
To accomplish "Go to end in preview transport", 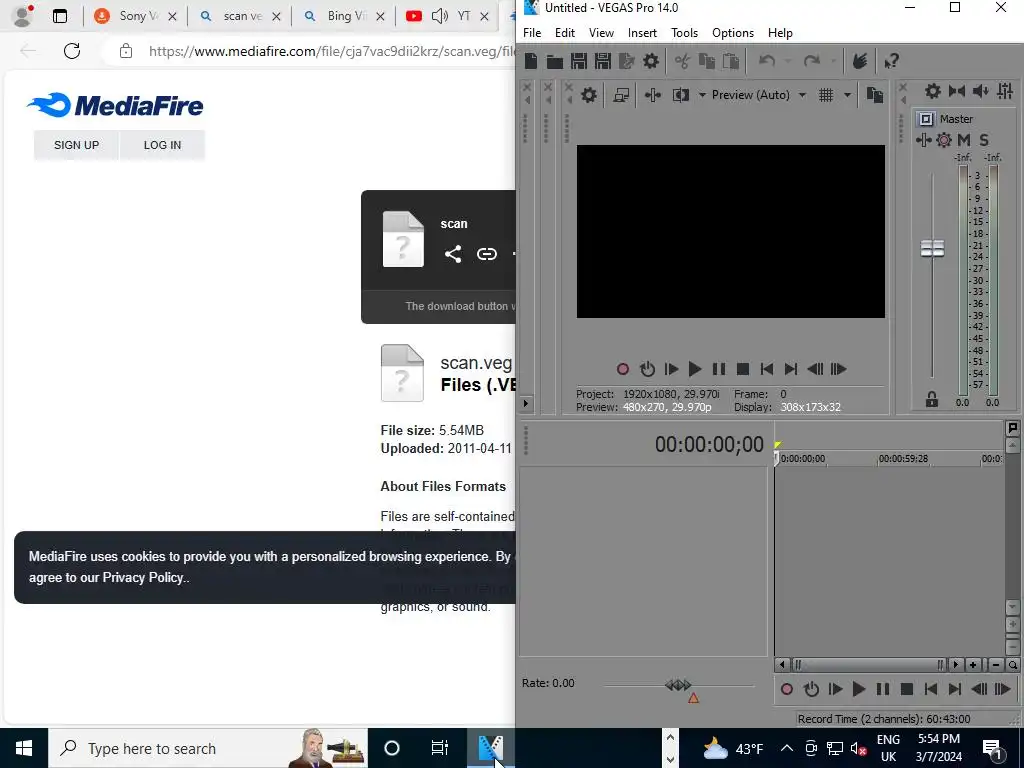I will [790, 370].
